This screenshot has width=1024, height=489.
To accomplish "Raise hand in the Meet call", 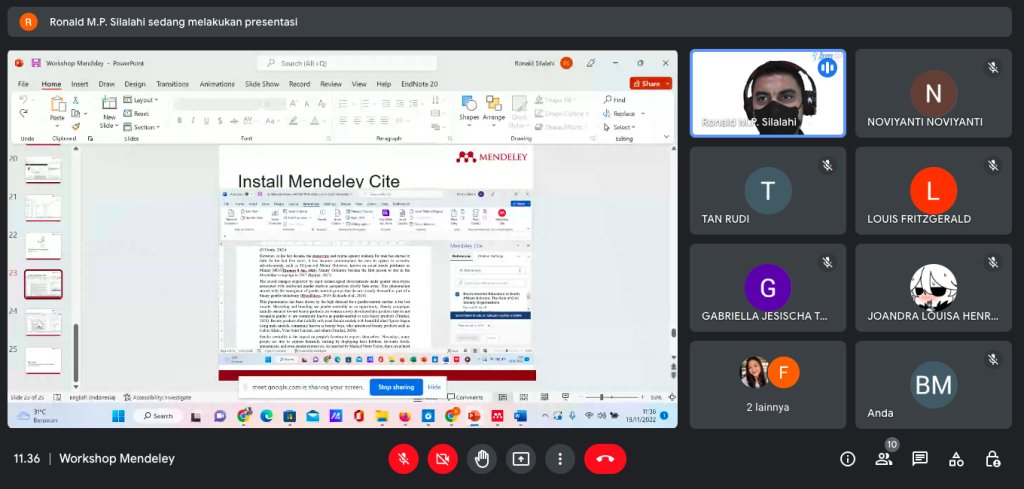I will tap(481, 459).
